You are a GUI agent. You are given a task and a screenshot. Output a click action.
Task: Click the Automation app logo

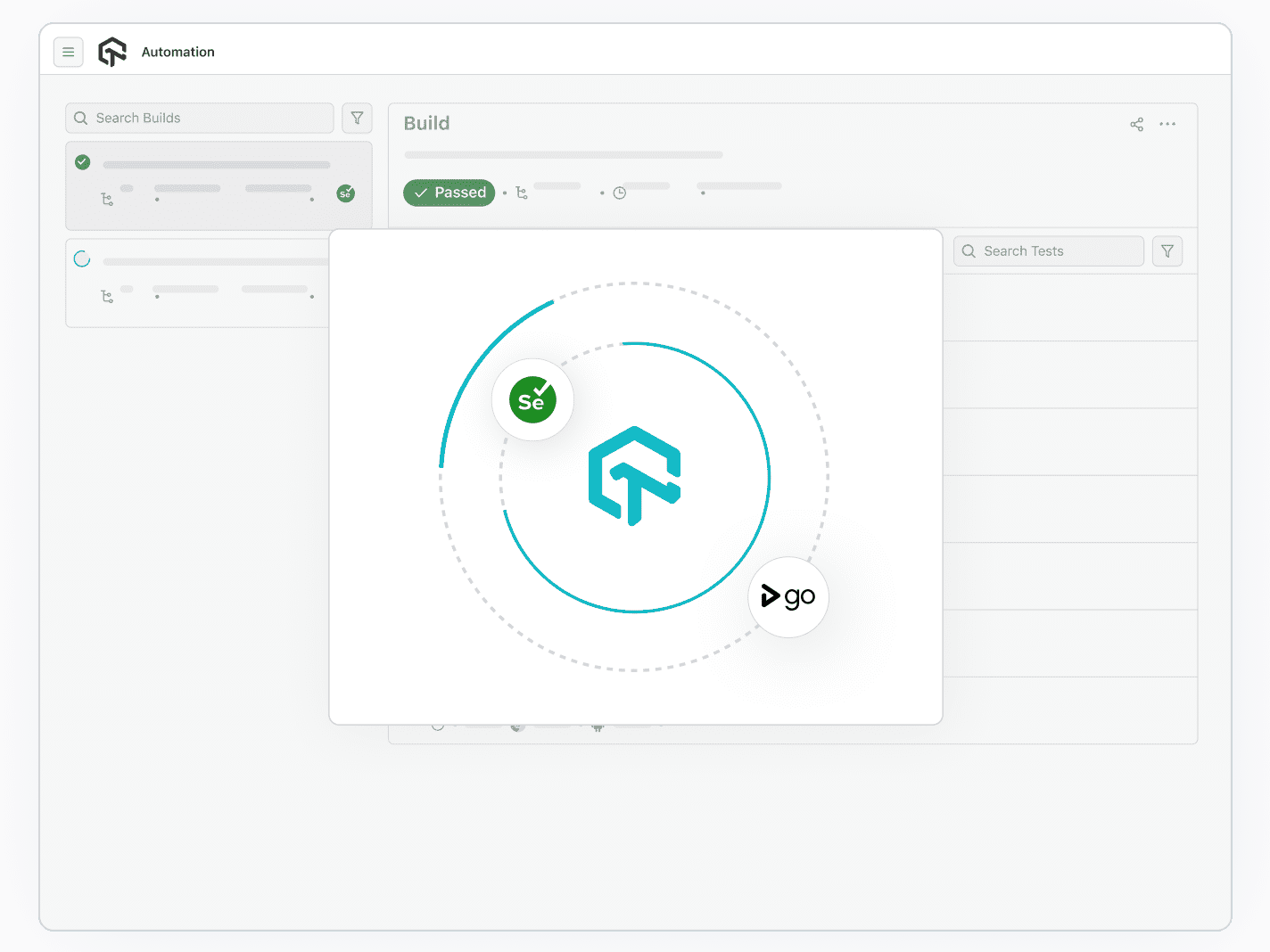111,51
